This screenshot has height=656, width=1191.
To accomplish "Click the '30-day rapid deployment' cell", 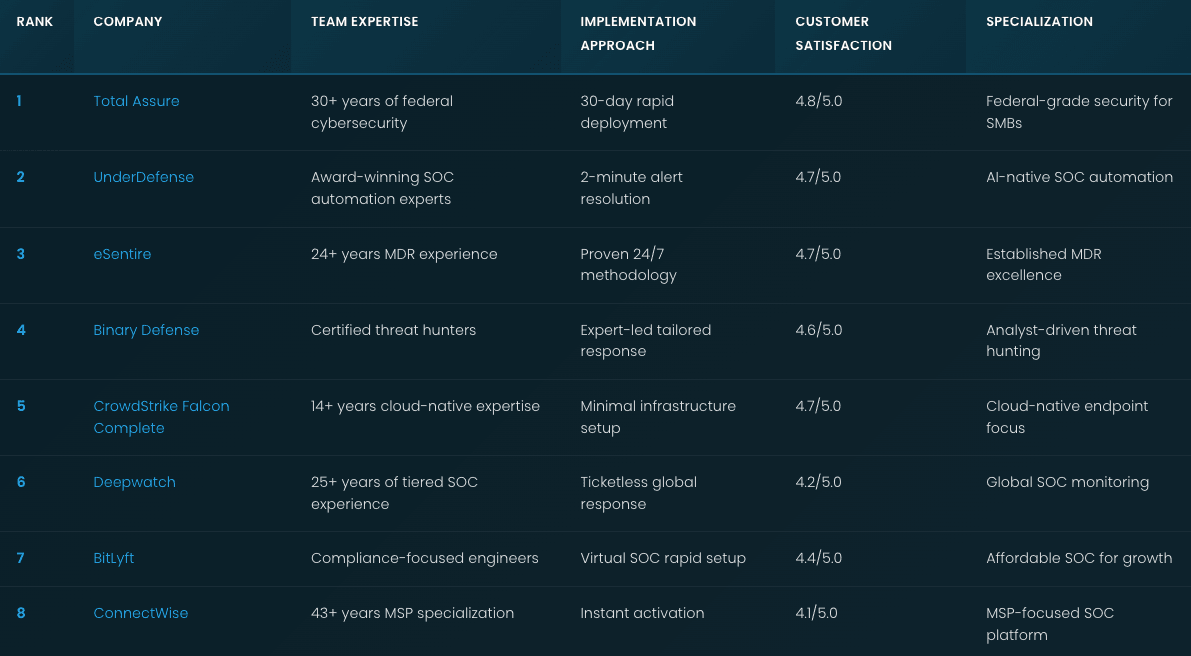I will pyautogui.click(x=627, y=112).
